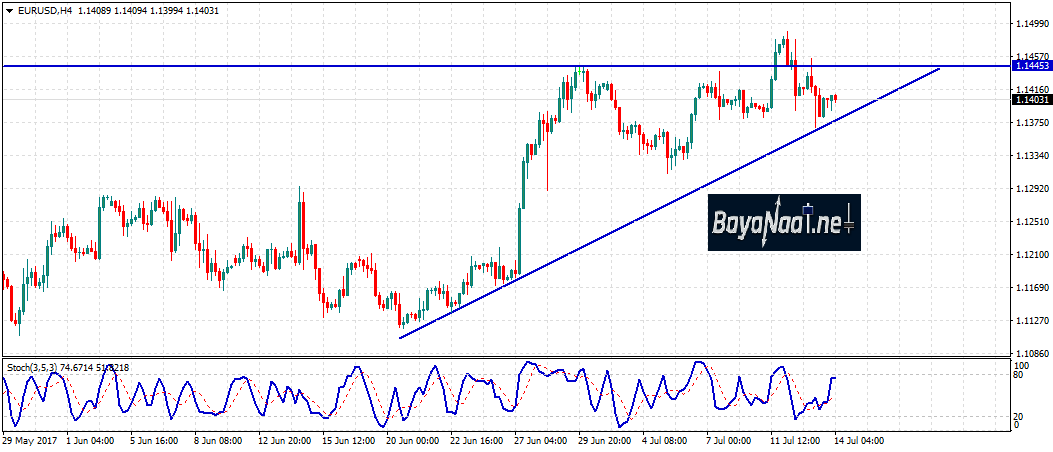1053x452 pixels.
Task: Click the 1.14453 blue price label
Action: coord(1030,66)
